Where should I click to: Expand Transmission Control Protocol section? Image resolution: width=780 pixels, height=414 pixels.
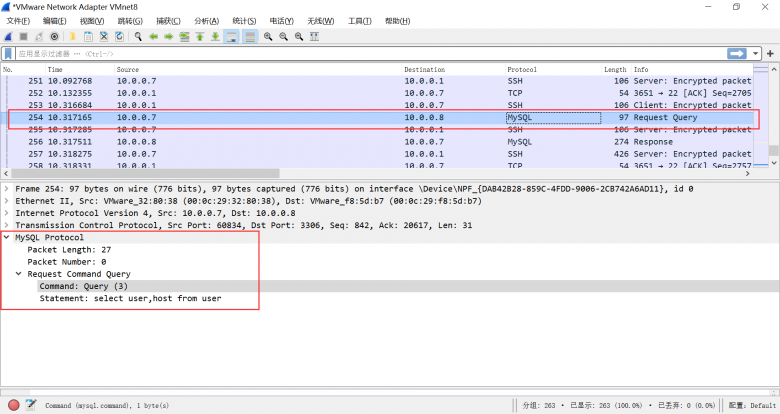click(x=6, y=225)
